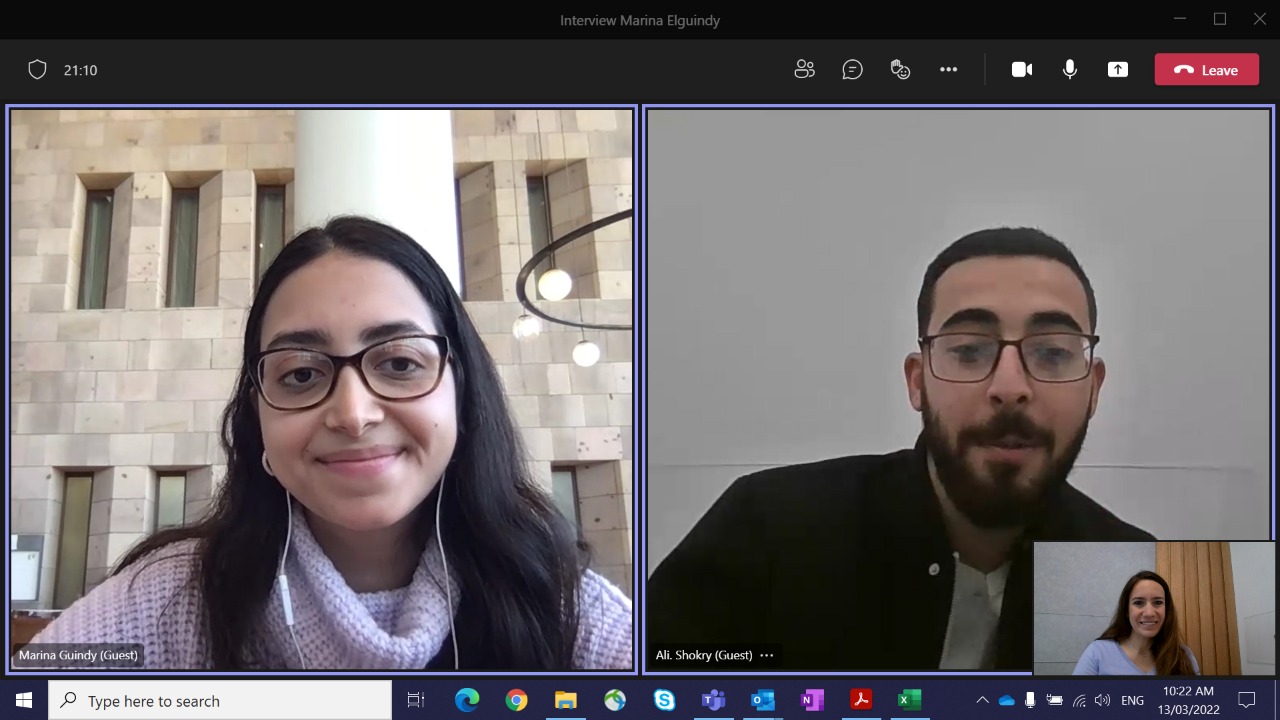Image resolution: width=1280 pixels, height=720 pixels.
Task: Select Marina Guindy's video tile
Action: 321,389
